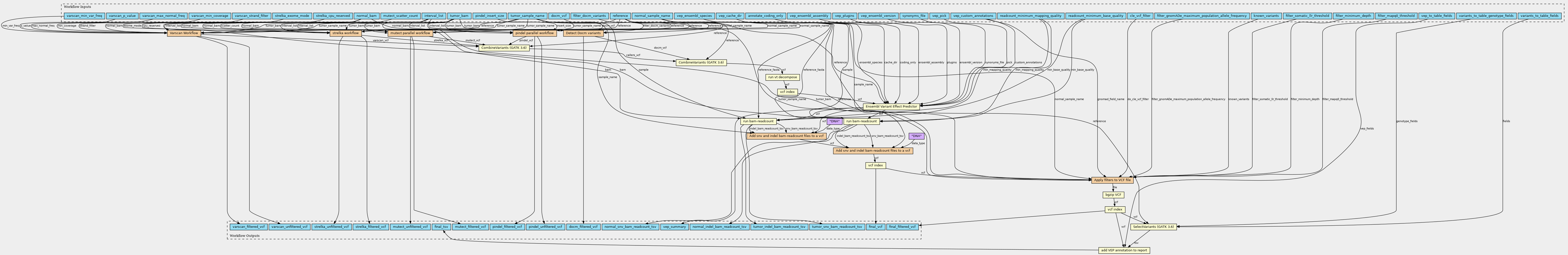Select the vep_pick input box
The width and height of the screenshot is (1568, 255).
939,16
